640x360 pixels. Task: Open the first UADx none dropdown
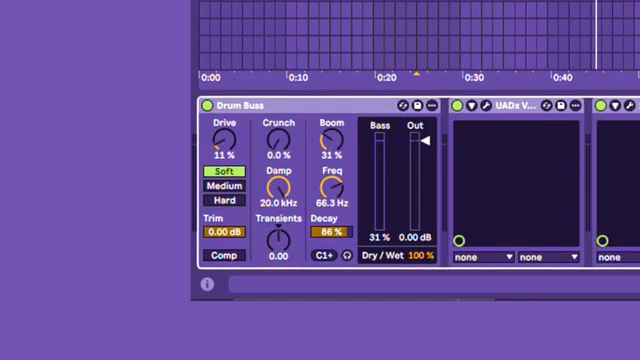483,257
